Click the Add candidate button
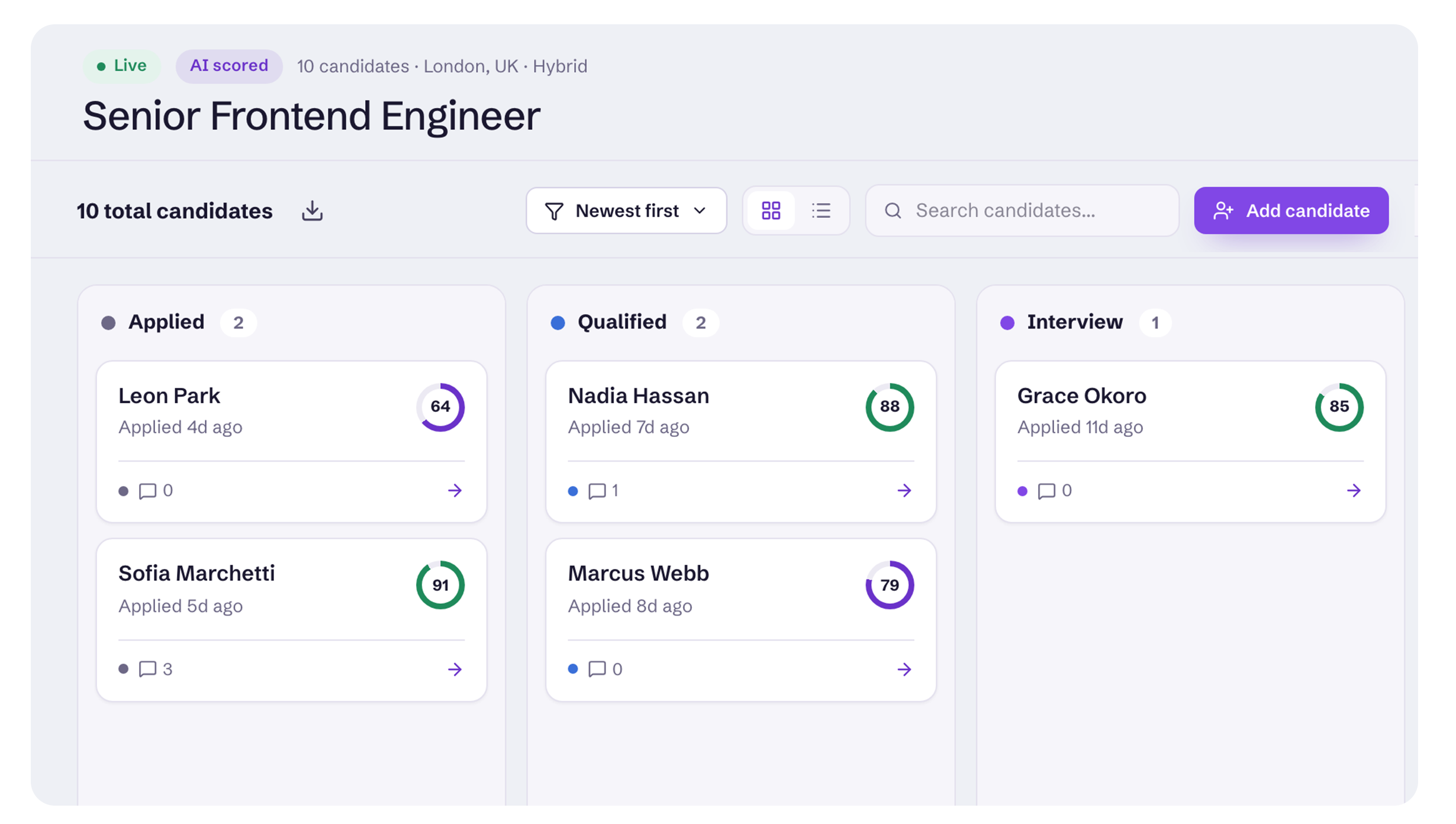Viewport: 1456px width, 824px height. [1291, 211]
